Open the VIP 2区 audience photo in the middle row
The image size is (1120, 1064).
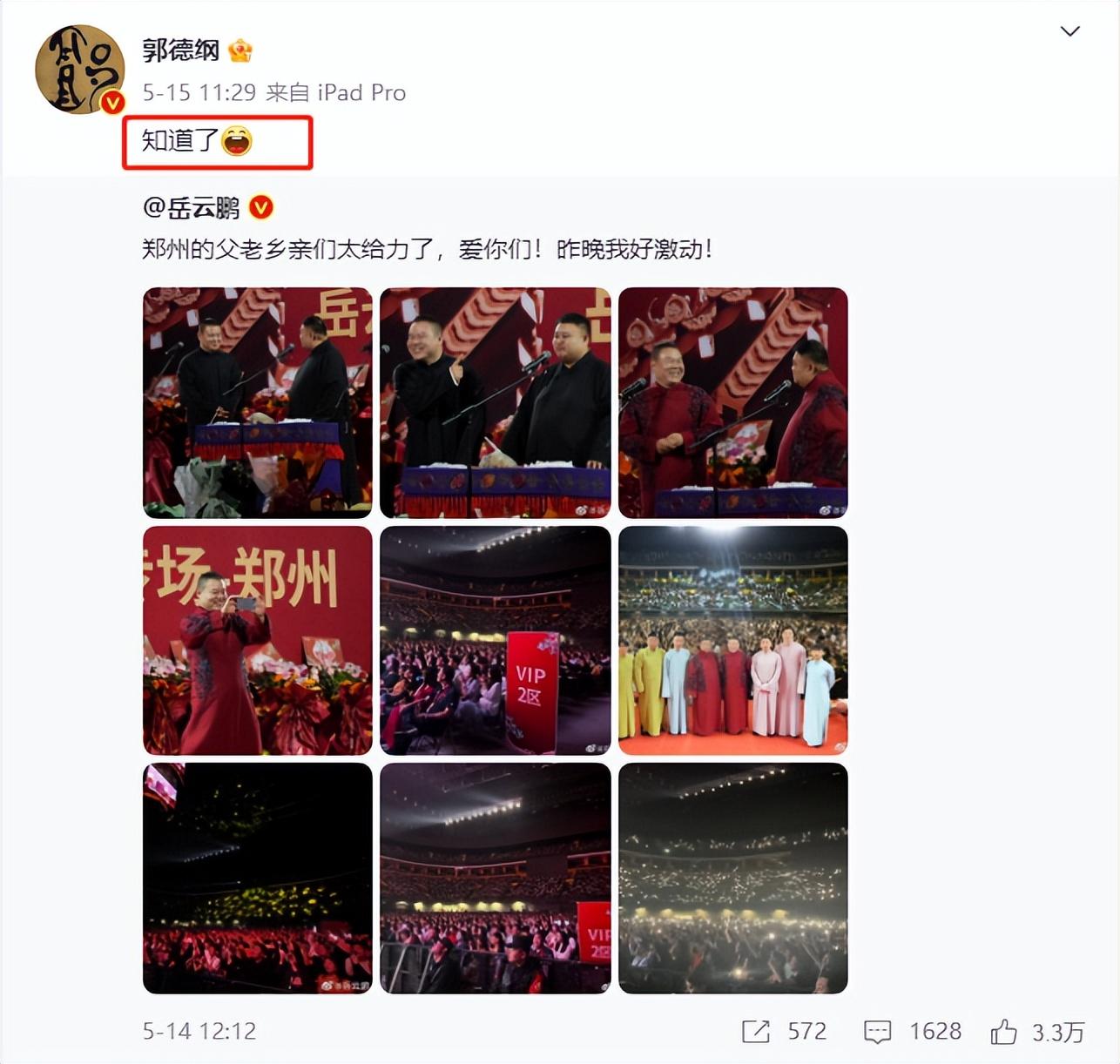tap(496, 640)
